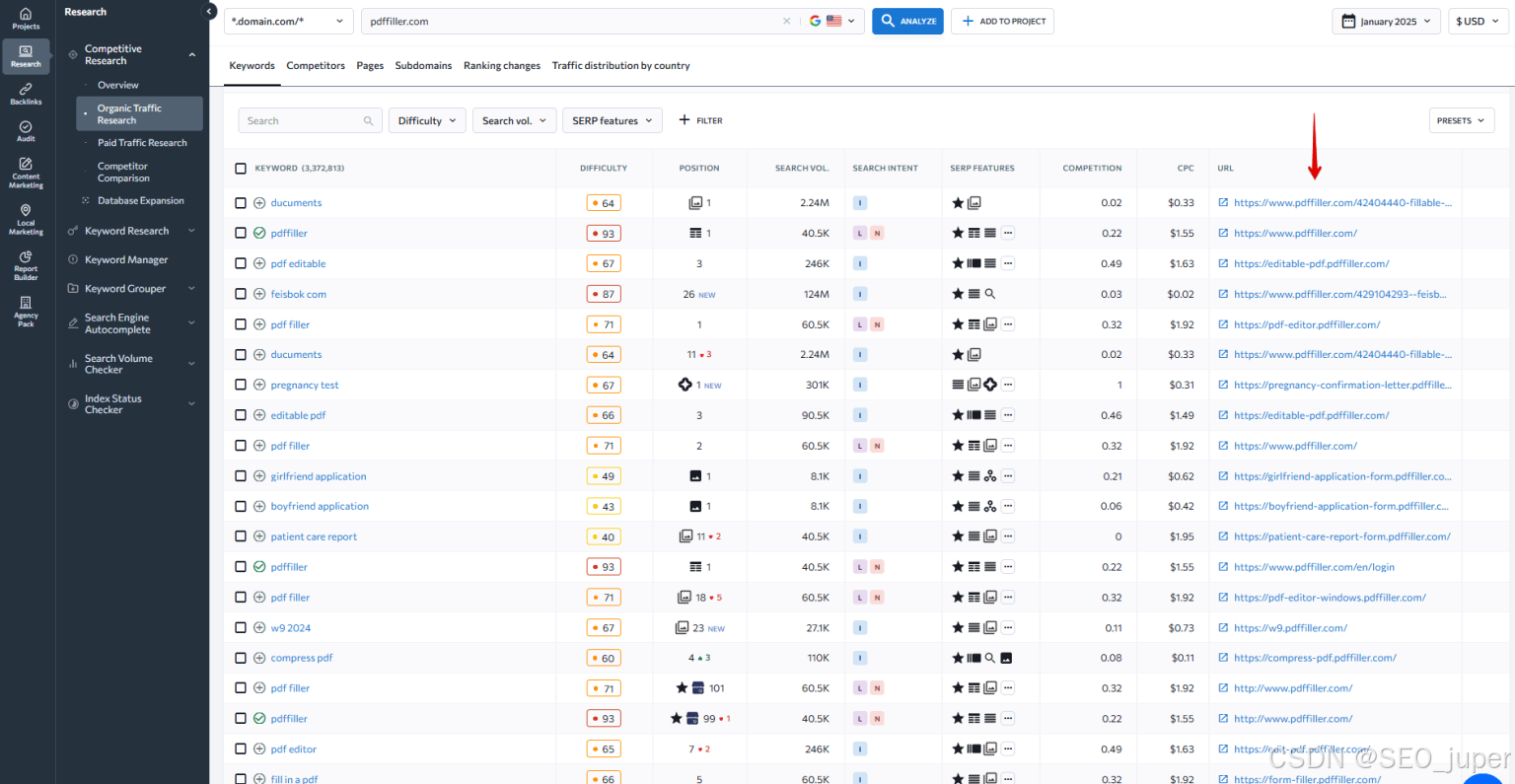The width and height of the screenshot is (1515, 784).
Task: Open the patient-care-report-form.pdffiller.com URL link
Action: pos(1342,536)
